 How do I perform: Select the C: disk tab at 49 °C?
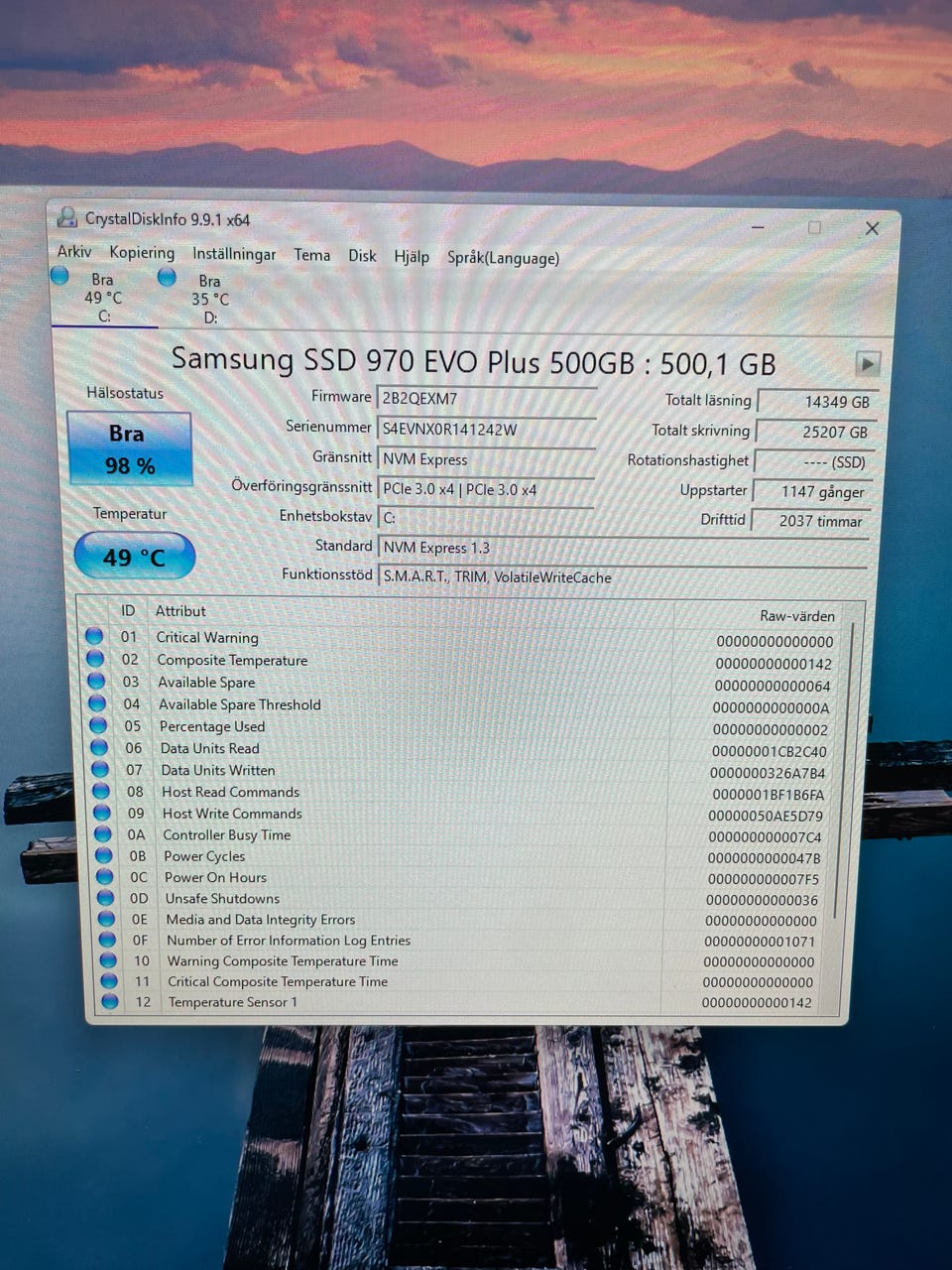[x=103, y=298]
